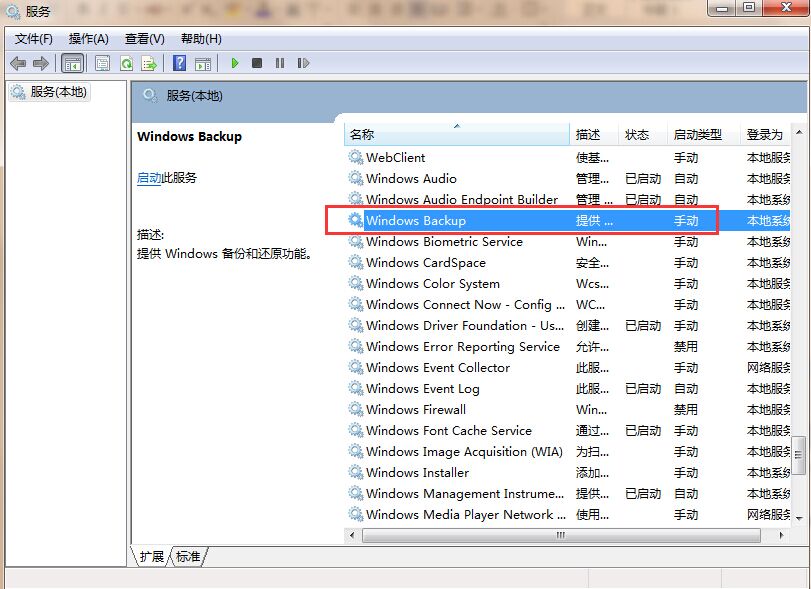Viewport: 811px width, 589px height.
Task: Stop the service with the square stop icon
Action: coord(257,63)
